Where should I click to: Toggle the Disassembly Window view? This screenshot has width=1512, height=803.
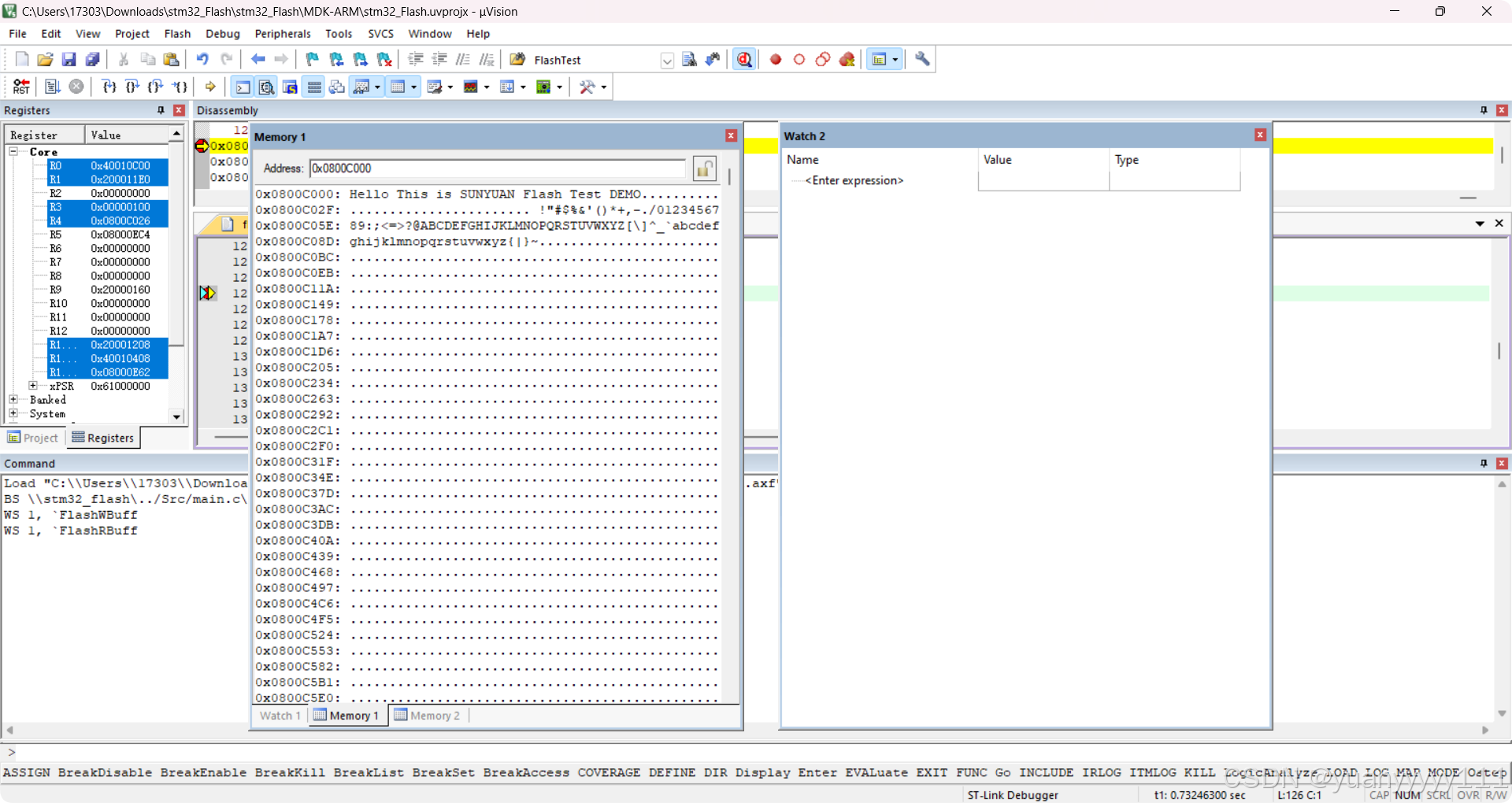(x=266, y=87)
